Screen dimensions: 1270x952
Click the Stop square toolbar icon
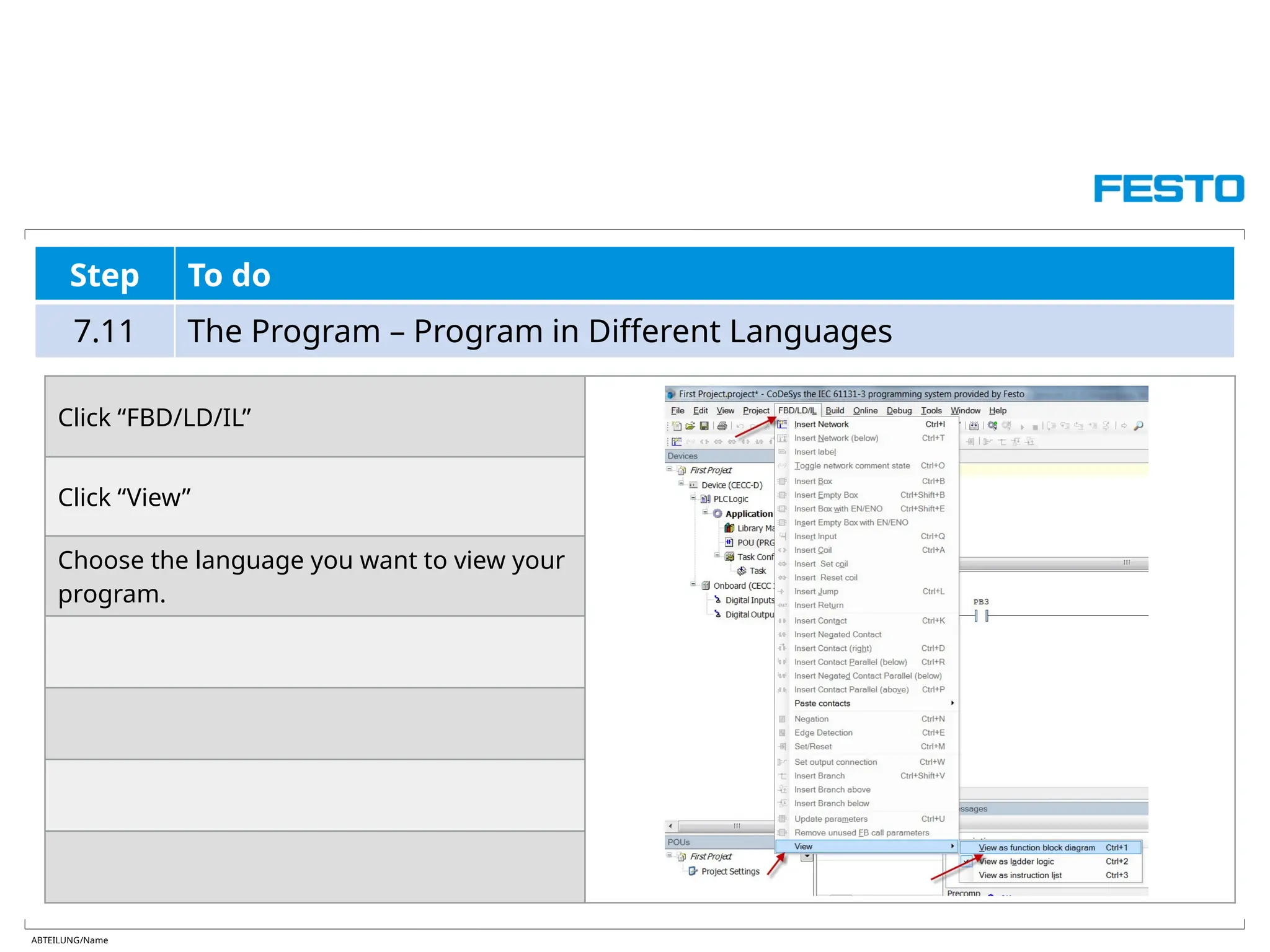[1035, 427]
